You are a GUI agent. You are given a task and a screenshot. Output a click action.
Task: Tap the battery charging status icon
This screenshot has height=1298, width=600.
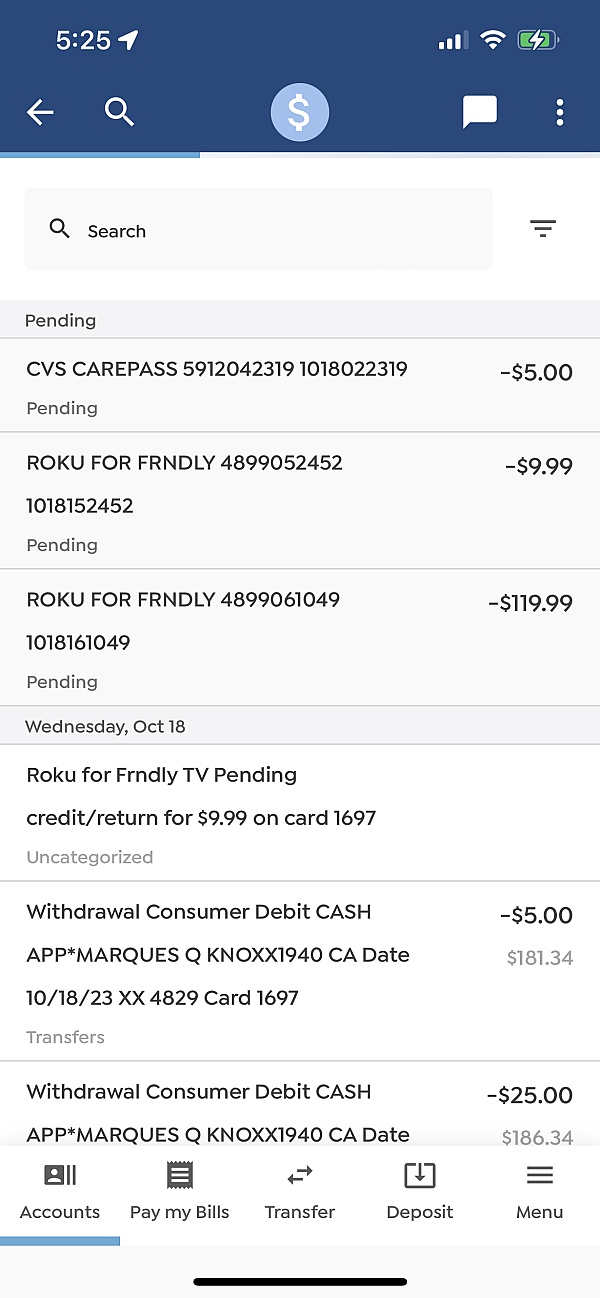click(x=539, y=40)
